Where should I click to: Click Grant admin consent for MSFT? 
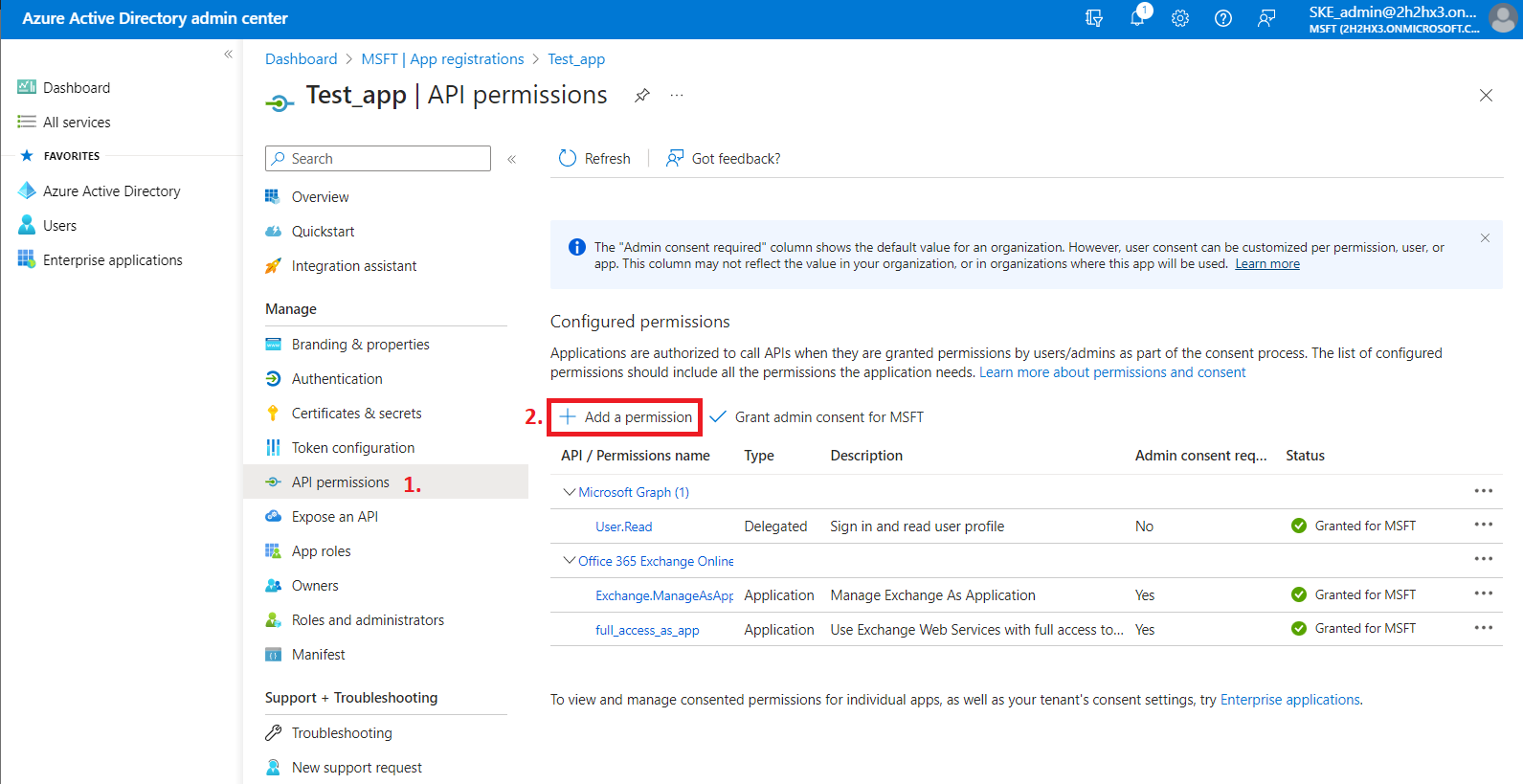pos(828,417)
